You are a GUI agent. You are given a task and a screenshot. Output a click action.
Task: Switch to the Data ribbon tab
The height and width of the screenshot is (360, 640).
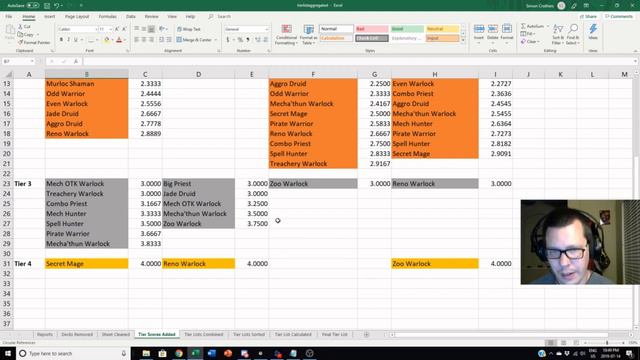click(131, 17)
